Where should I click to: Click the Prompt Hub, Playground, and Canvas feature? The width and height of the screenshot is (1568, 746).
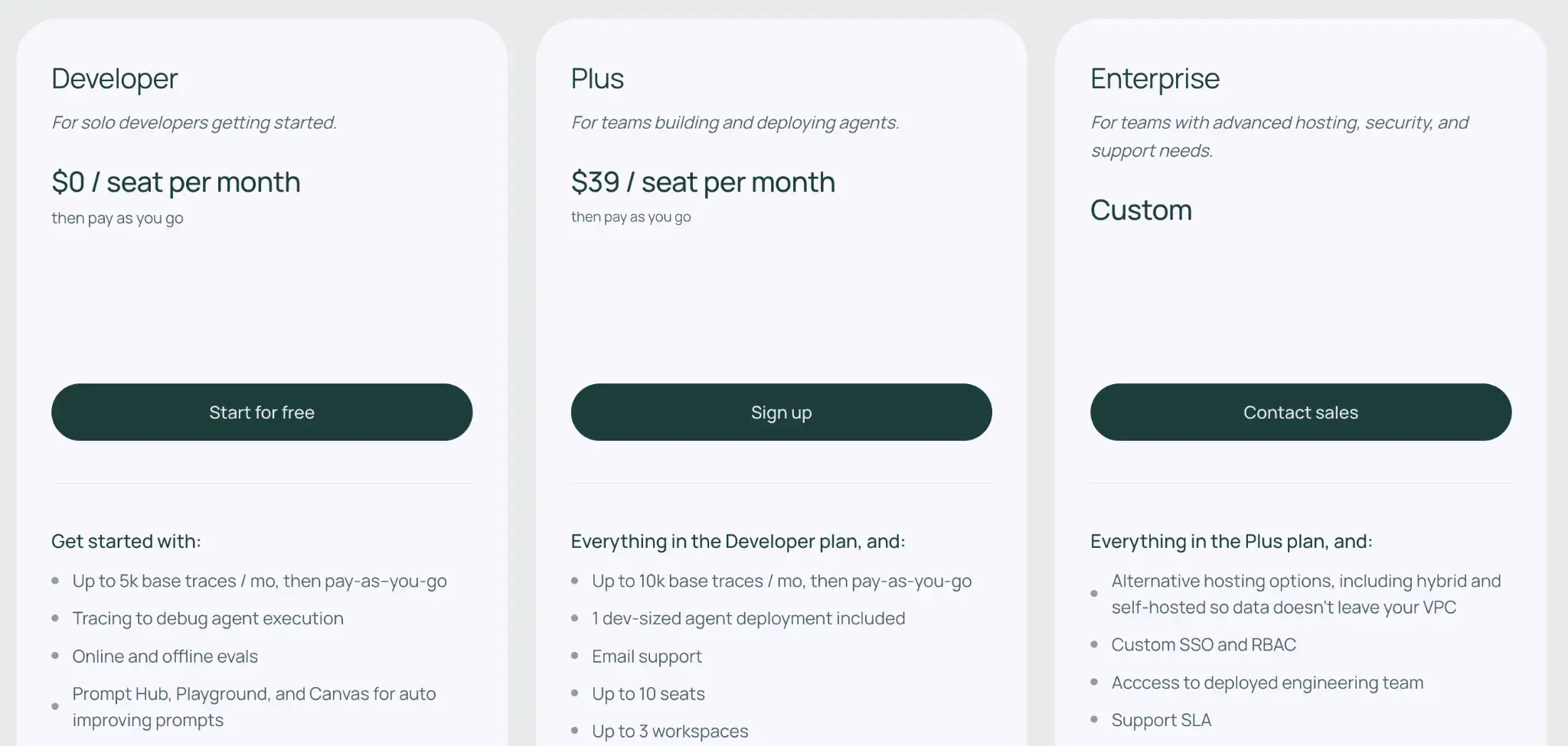253,707
